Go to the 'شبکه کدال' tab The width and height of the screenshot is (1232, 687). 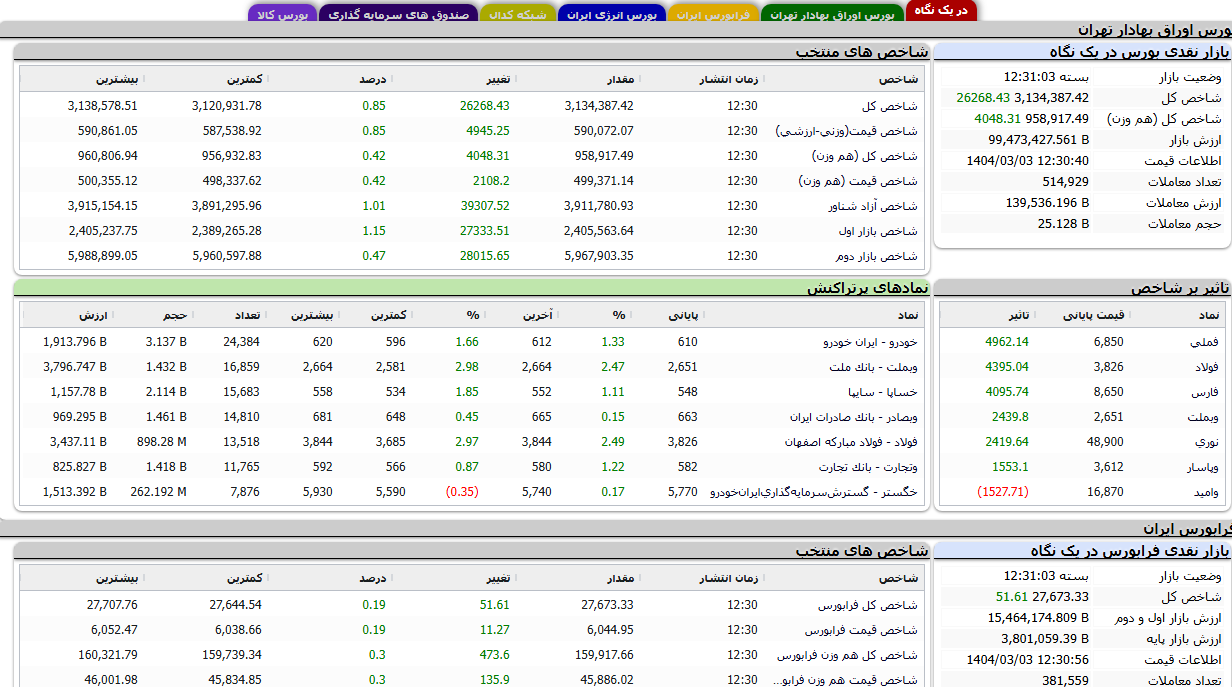pyautogui.click(x=517, y=15)
